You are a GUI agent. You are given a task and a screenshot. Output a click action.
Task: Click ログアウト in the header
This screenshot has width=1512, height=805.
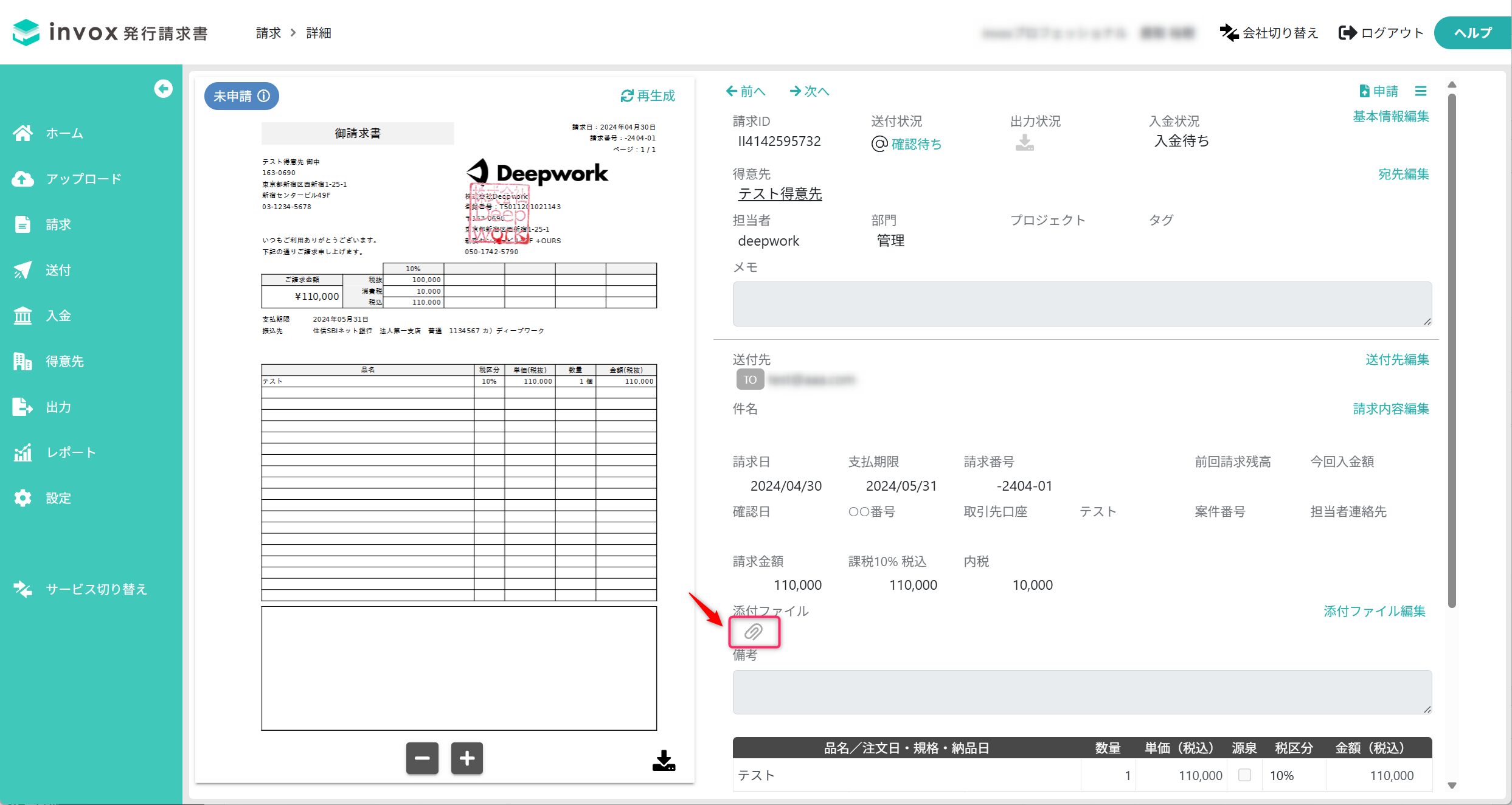[1381, 33]
